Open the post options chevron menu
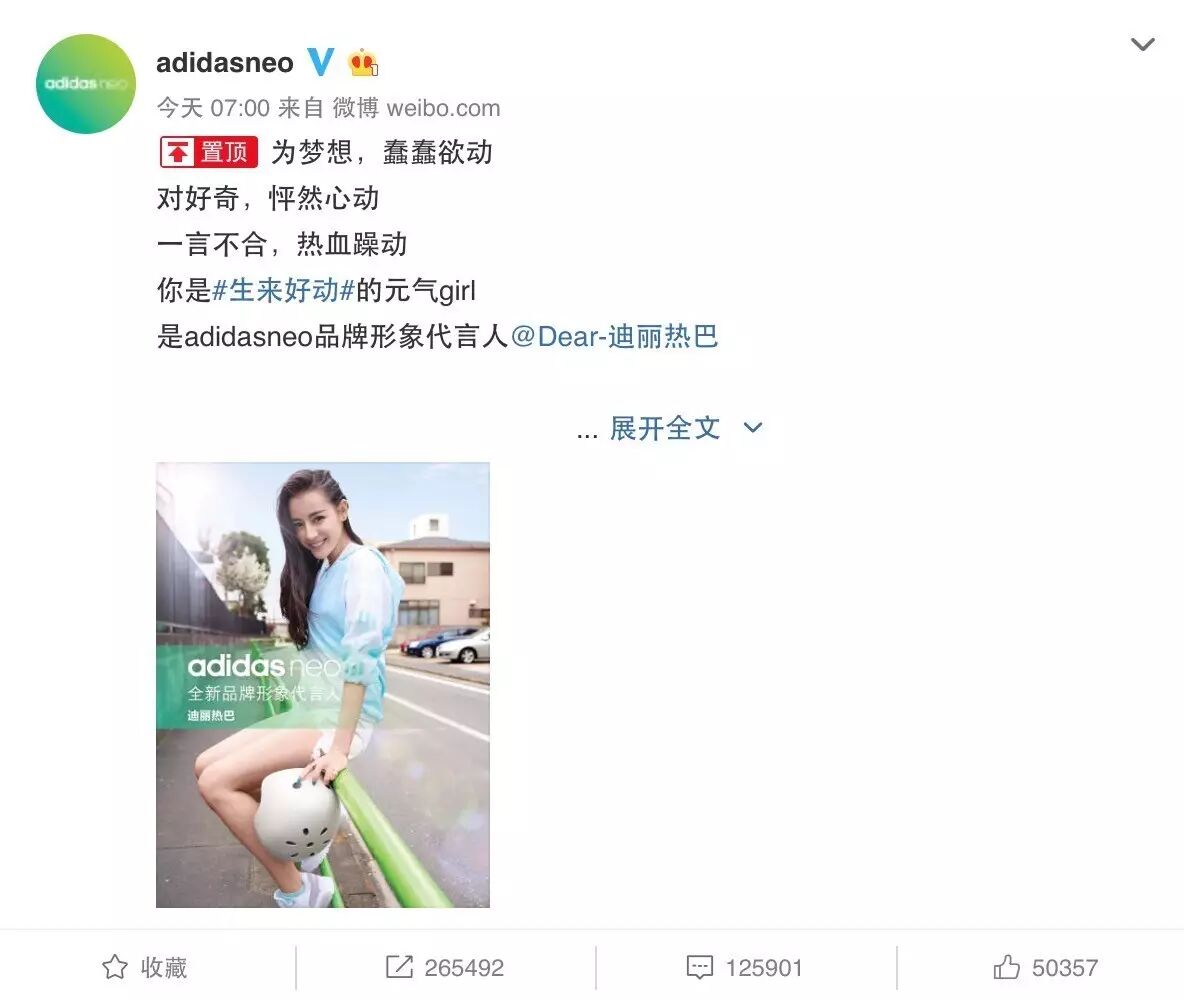Image resolution: width=1184 pixels, height=1000 pixels. click(1142, 45)
